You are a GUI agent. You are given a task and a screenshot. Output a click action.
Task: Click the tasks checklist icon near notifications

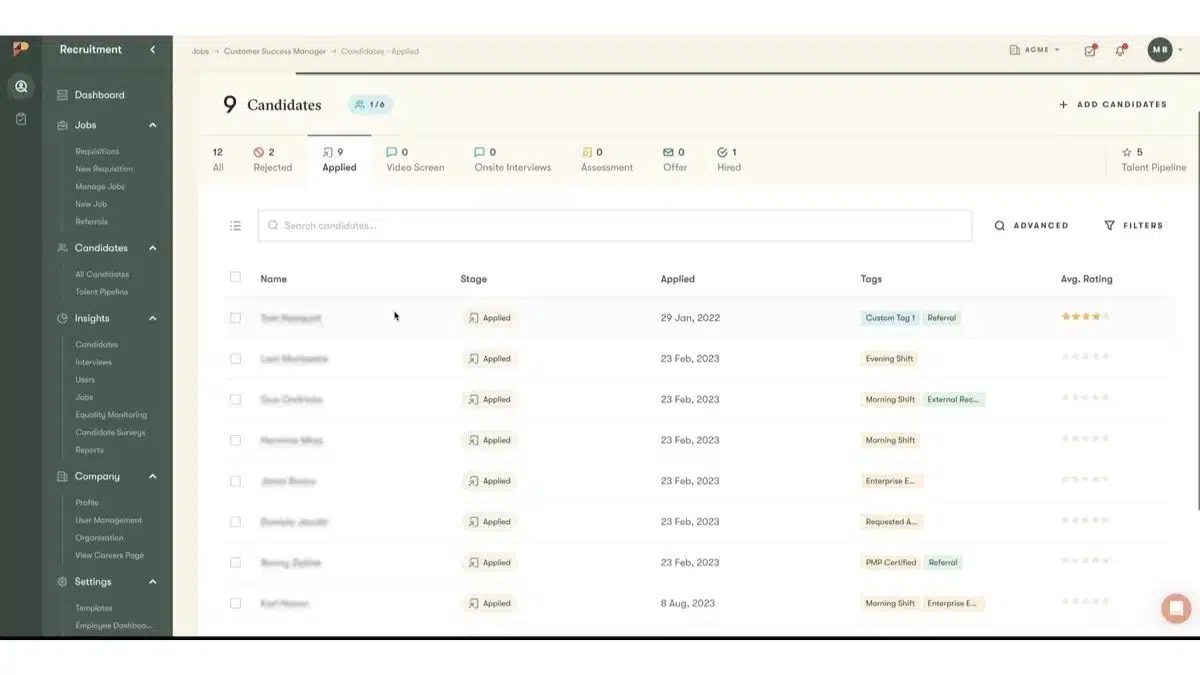1090,48
